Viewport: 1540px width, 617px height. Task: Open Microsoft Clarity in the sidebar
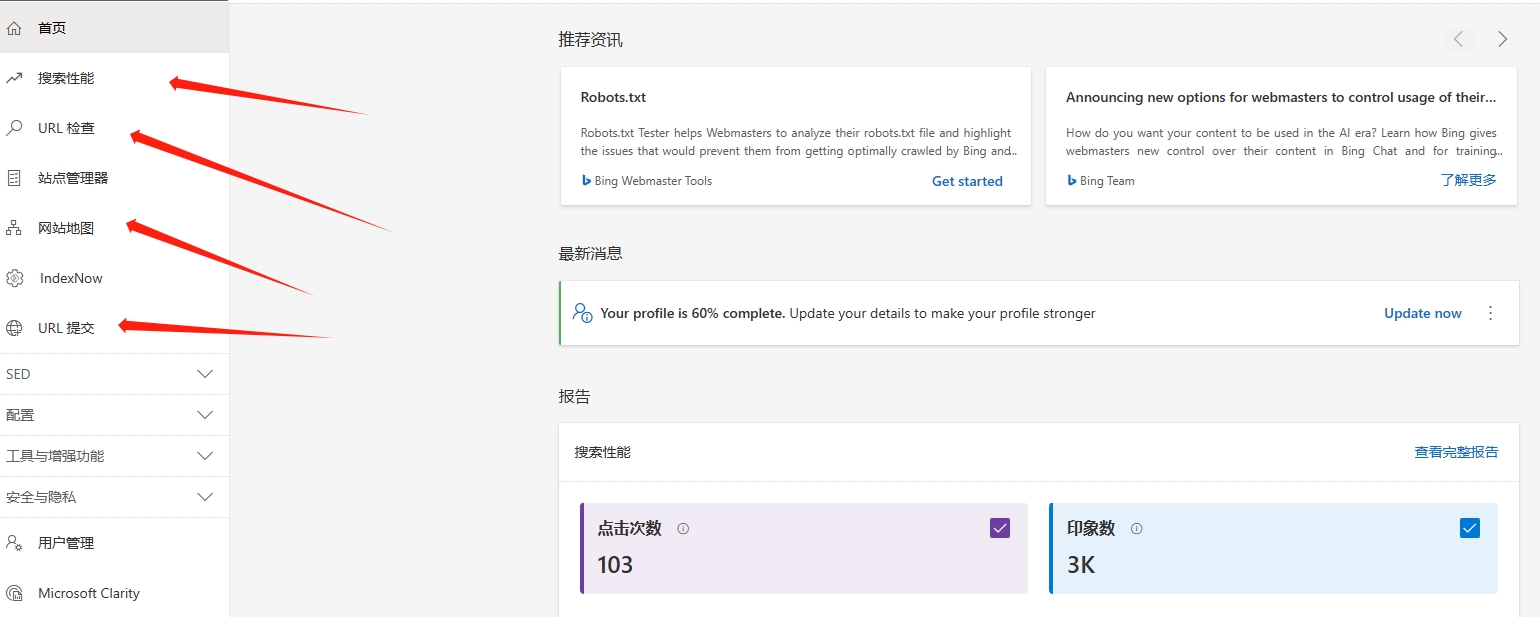(114, 593)
